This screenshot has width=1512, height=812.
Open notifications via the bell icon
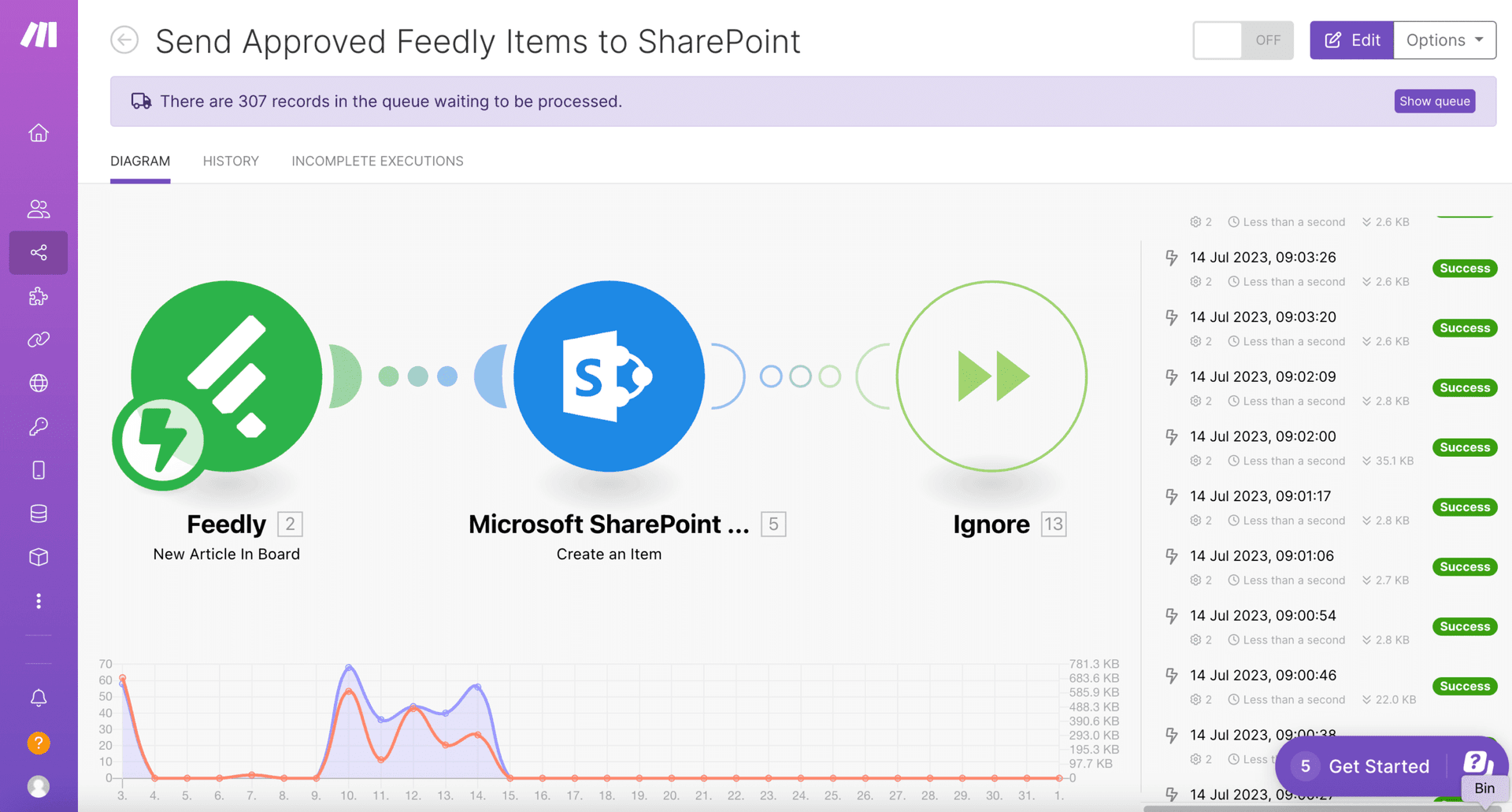click(38, 698)
